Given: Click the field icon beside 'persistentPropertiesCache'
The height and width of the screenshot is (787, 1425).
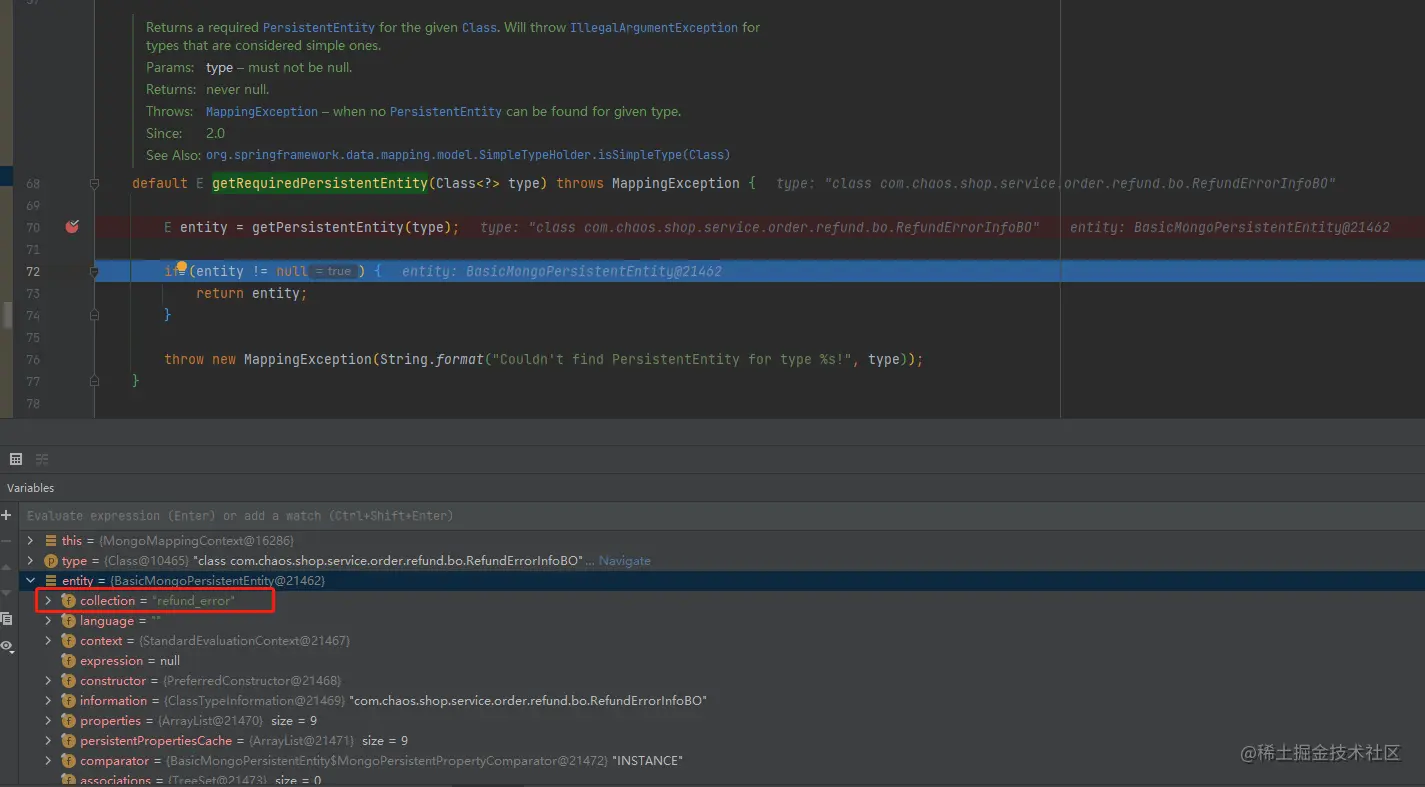Looking at the screenshot, I should pos(68,741).
